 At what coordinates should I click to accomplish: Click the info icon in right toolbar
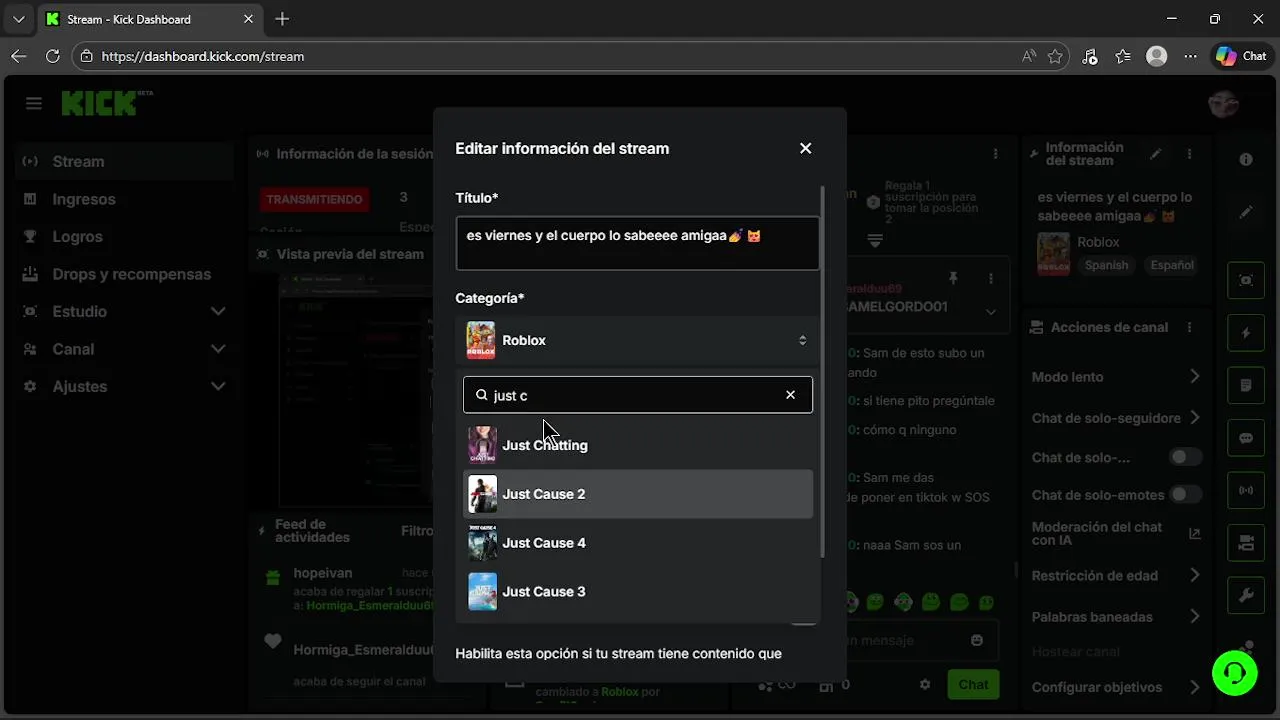1246,160
